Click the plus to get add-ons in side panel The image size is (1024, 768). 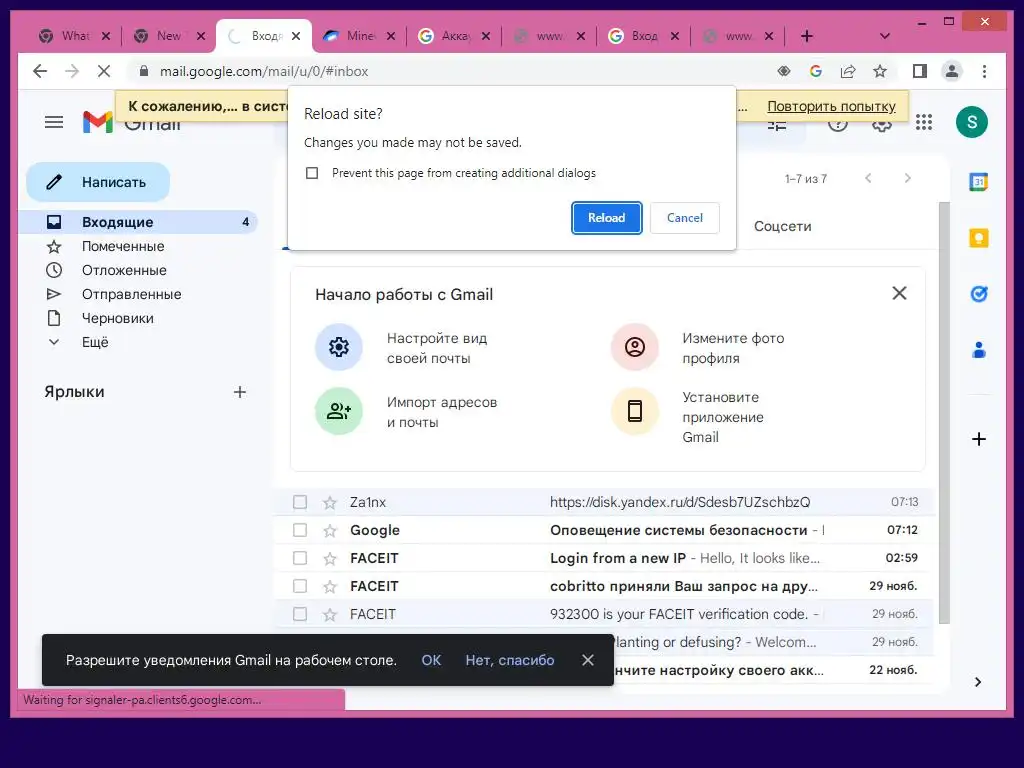pyautogui.click(x=978, y=439)
